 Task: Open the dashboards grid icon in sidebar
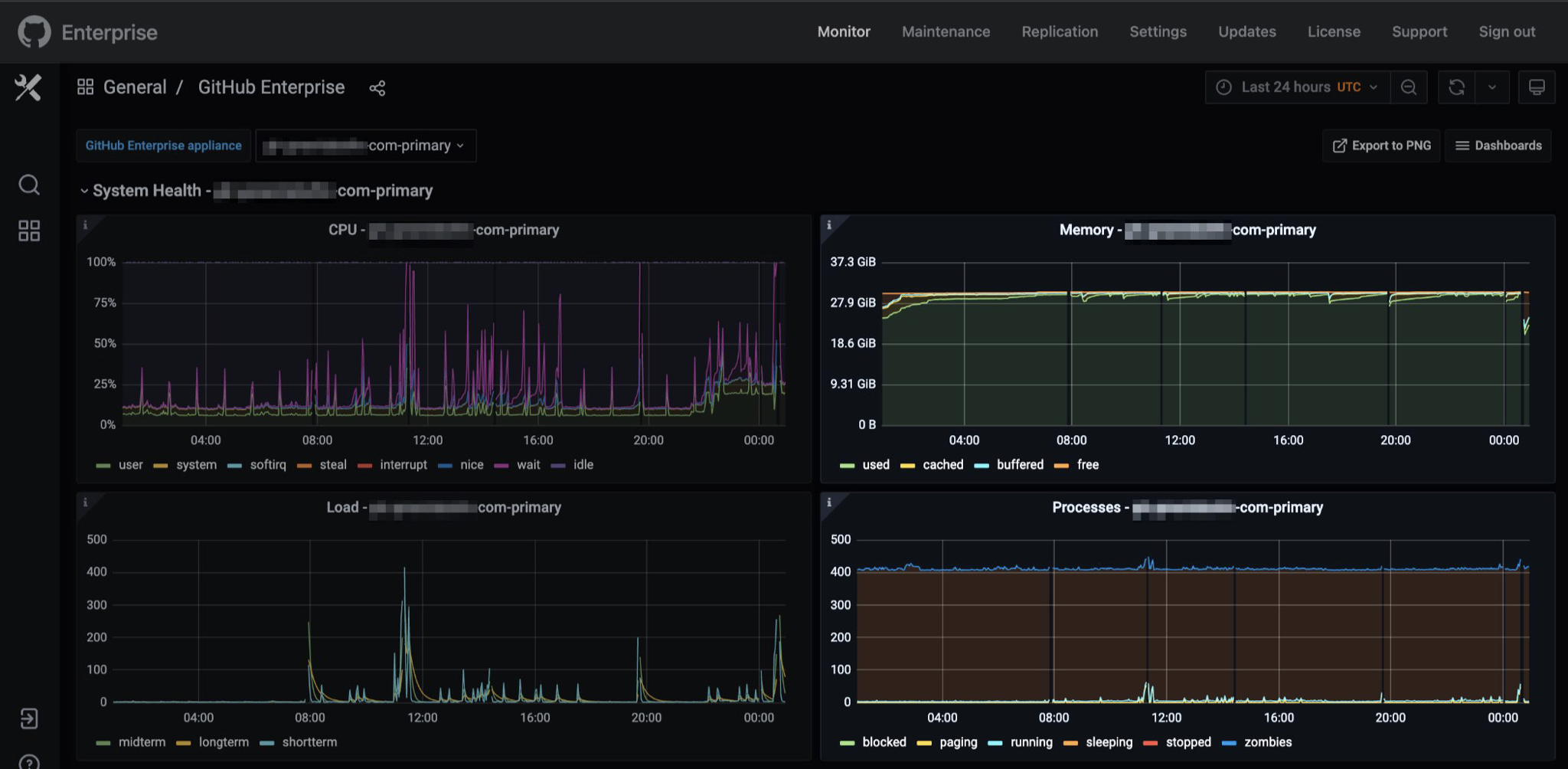(29, 231)
